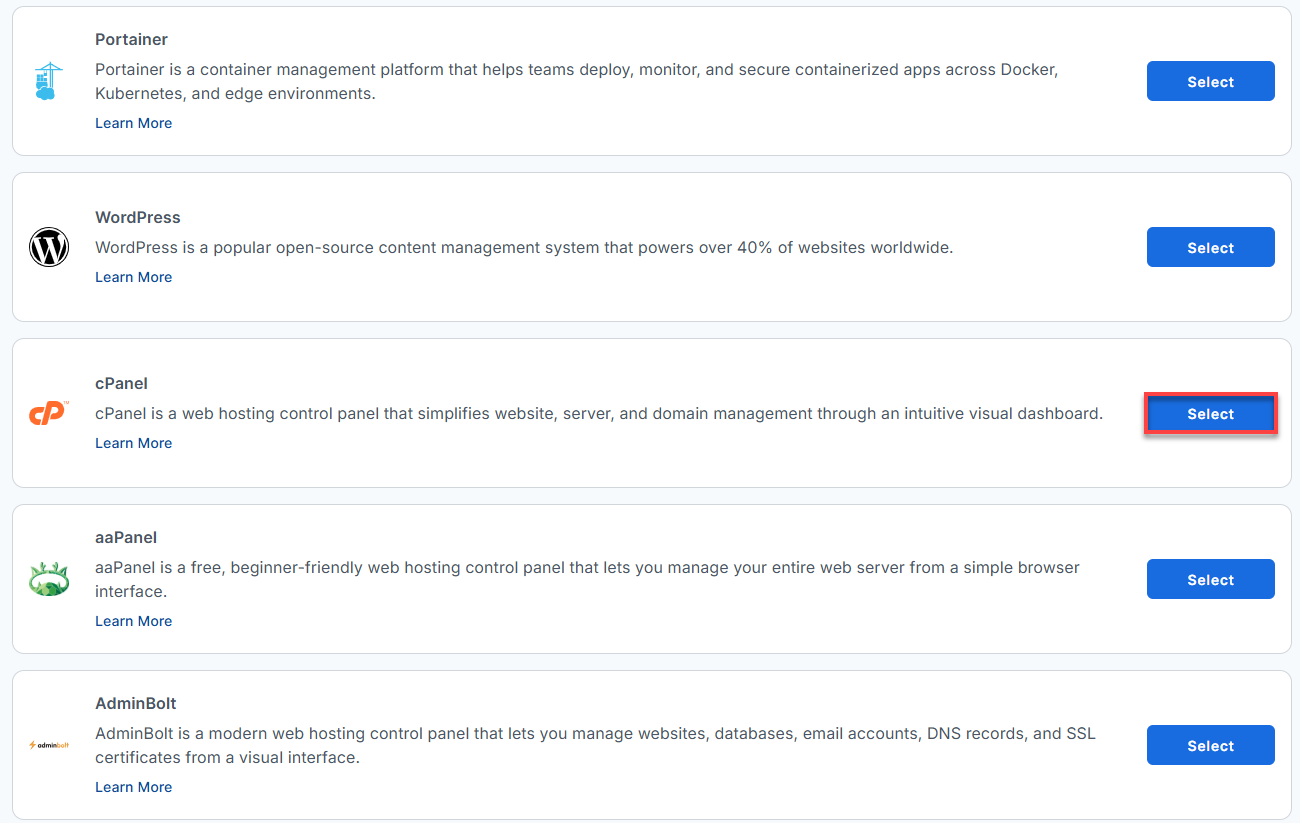
Task: Click the WordPress open-source CMS description
Action: coord(524,248)
